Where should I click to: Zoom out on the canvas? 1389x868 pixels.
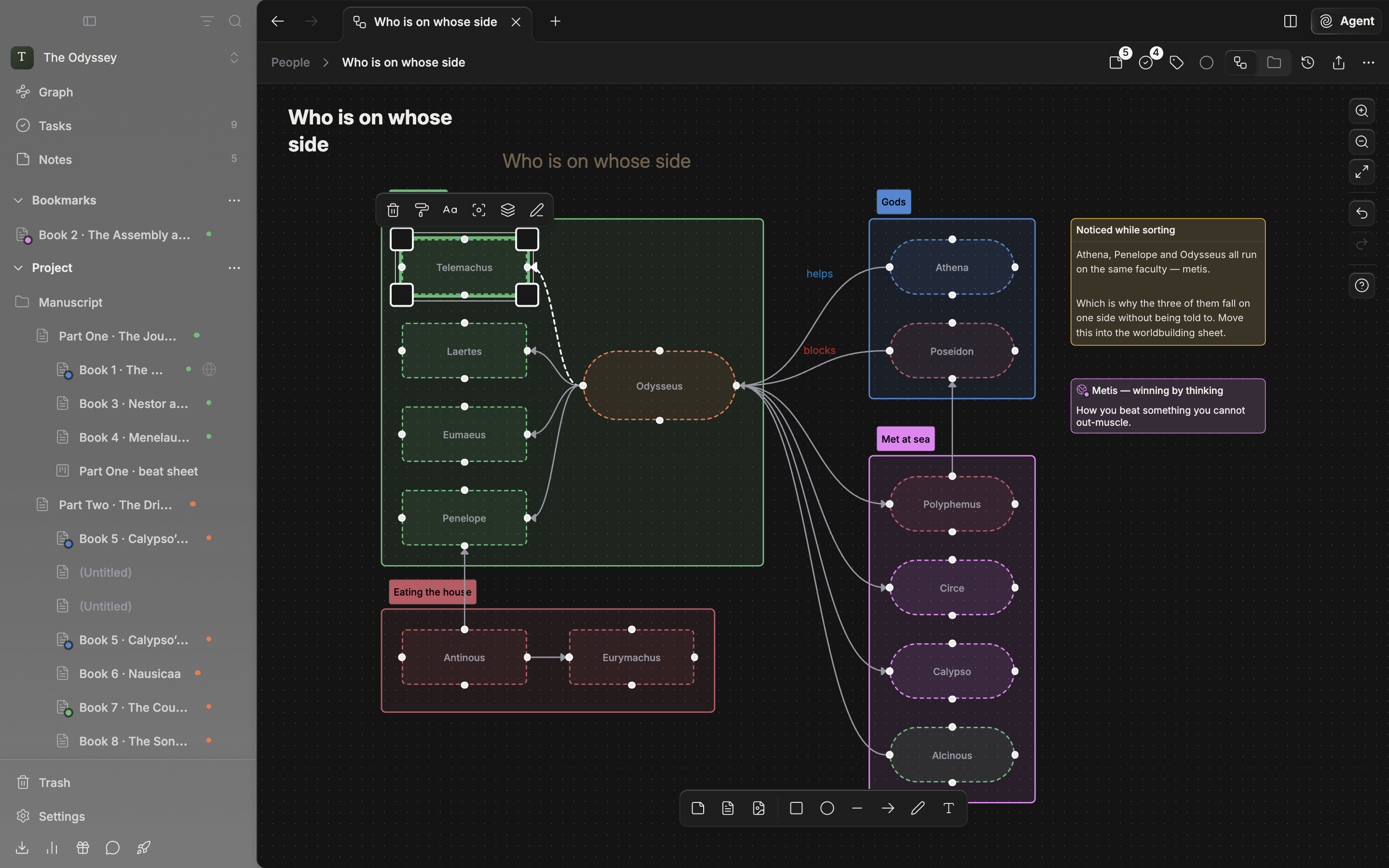click(1362, 141)
